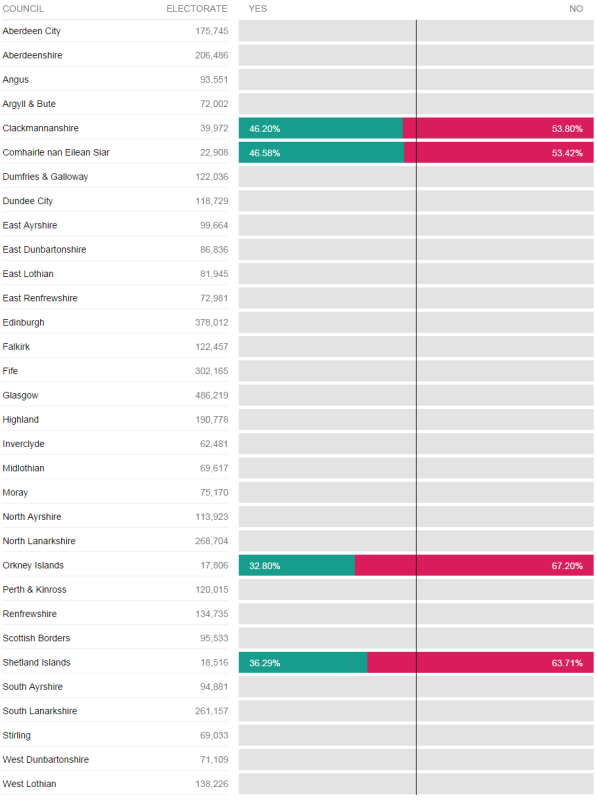Screen dimensions: 597x800
Task: Click Shetland Islands' 36.29% Yes bar
Action: 303,662
